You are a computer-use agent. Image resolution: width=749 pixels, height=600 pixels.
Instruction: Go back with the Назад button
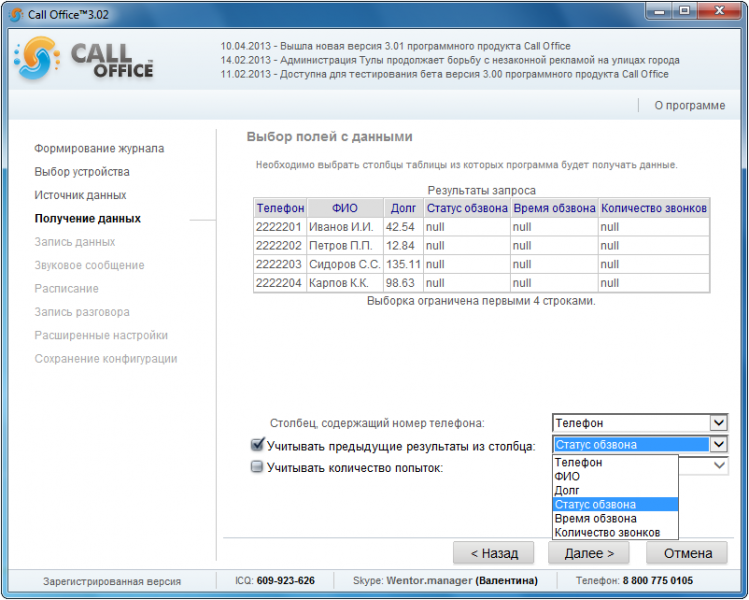tap(493, 553)
